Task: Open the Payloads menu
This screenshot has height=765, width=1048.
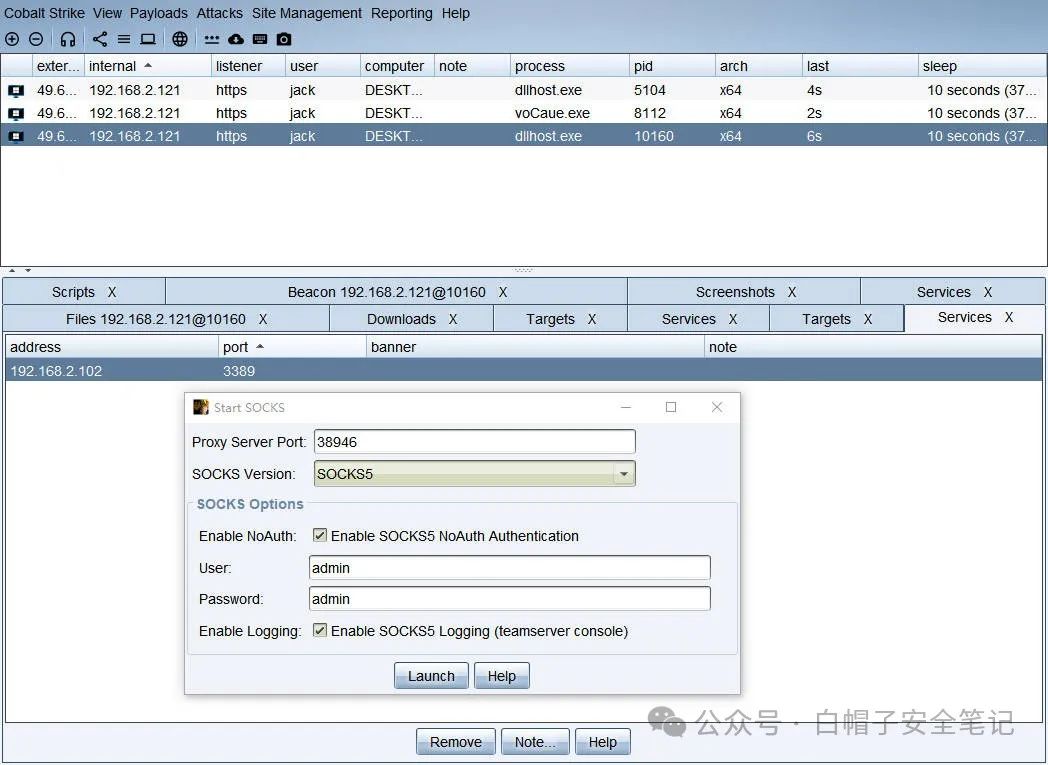Action: [159, 13]
